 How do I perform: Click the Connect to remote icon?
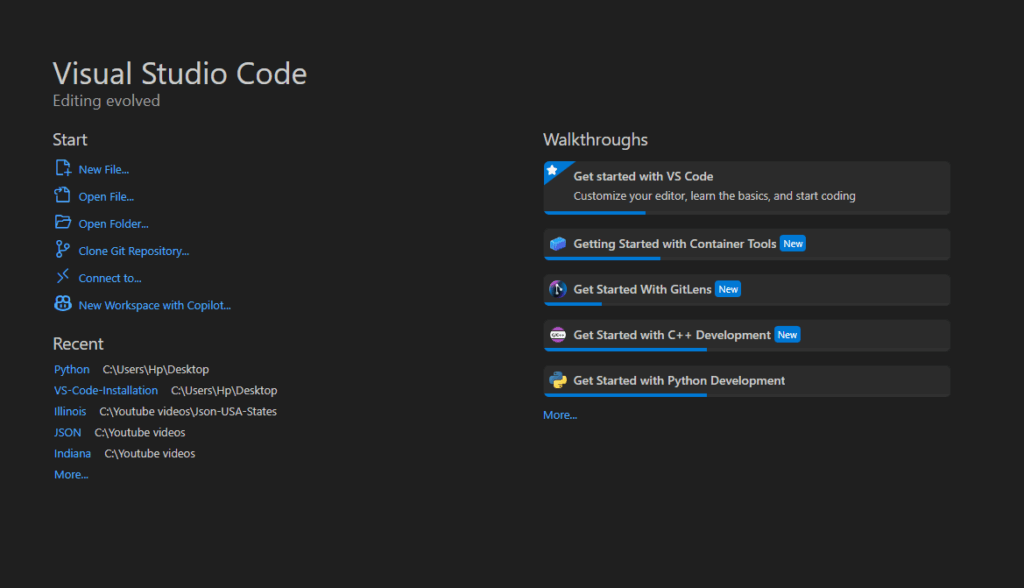click(x=63, y=277)
